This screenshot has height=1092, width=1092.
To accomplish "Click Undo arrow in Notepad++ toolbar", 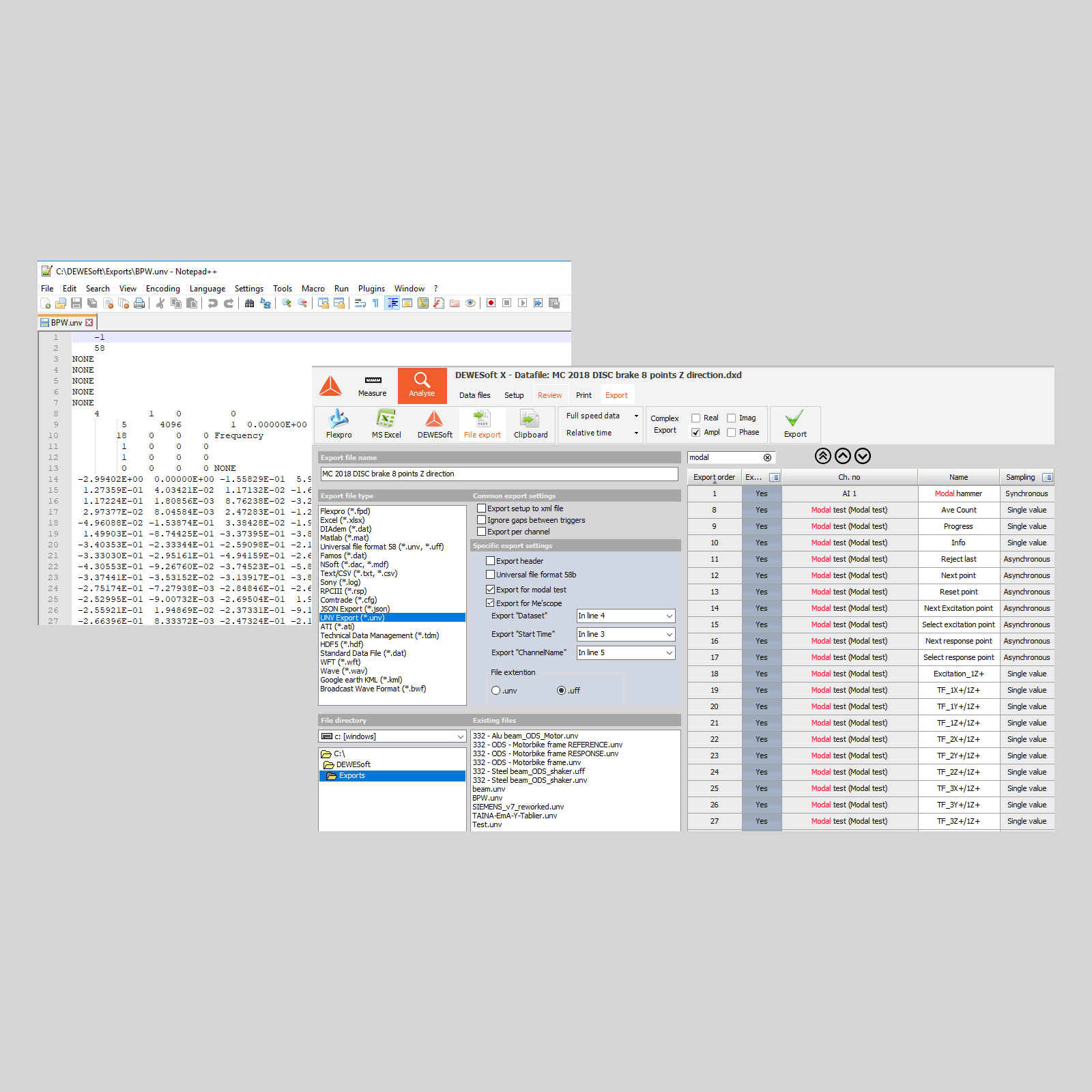I will (x=212, y=303).
